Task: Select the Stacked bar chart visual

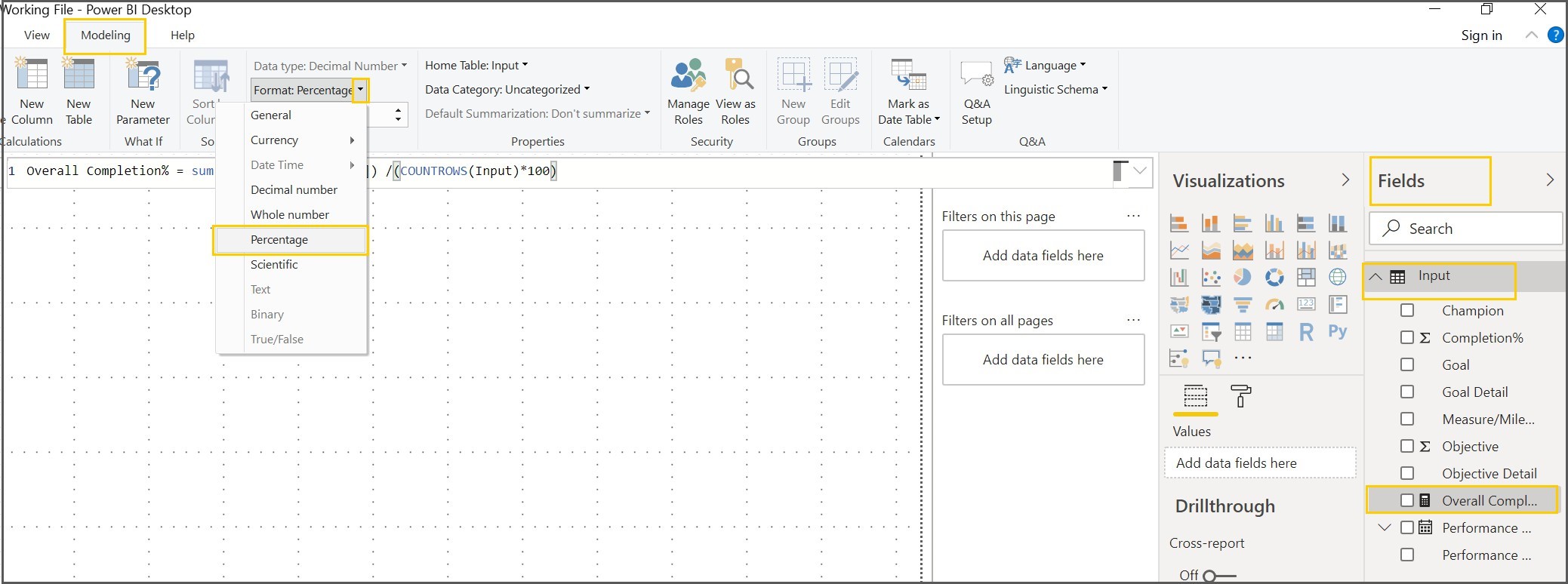Action: (x=1178, y=223)
